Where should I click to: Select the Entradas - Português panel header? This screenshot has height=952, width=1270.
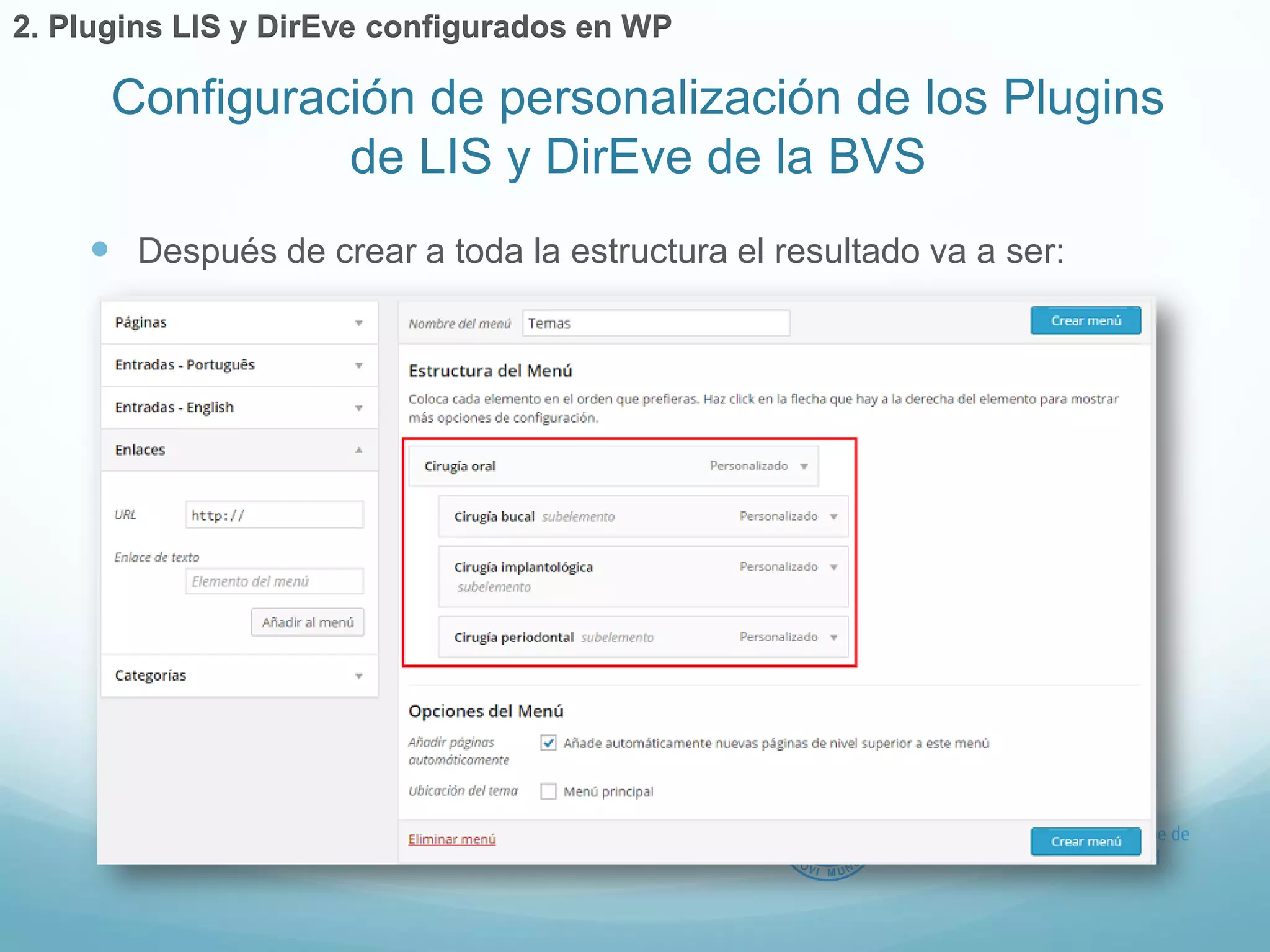point(239,365)
